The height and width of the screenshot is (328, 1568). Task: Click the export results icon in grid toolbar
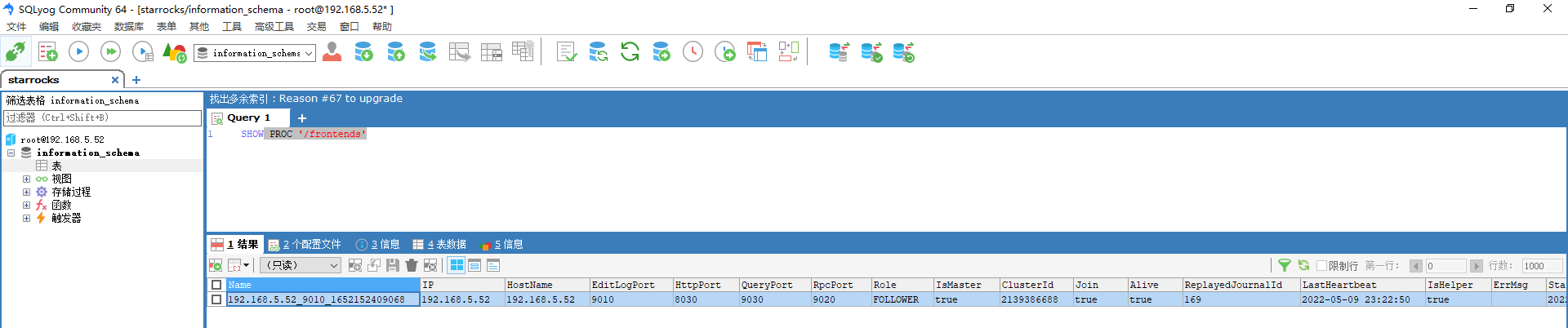click(216, 265)
